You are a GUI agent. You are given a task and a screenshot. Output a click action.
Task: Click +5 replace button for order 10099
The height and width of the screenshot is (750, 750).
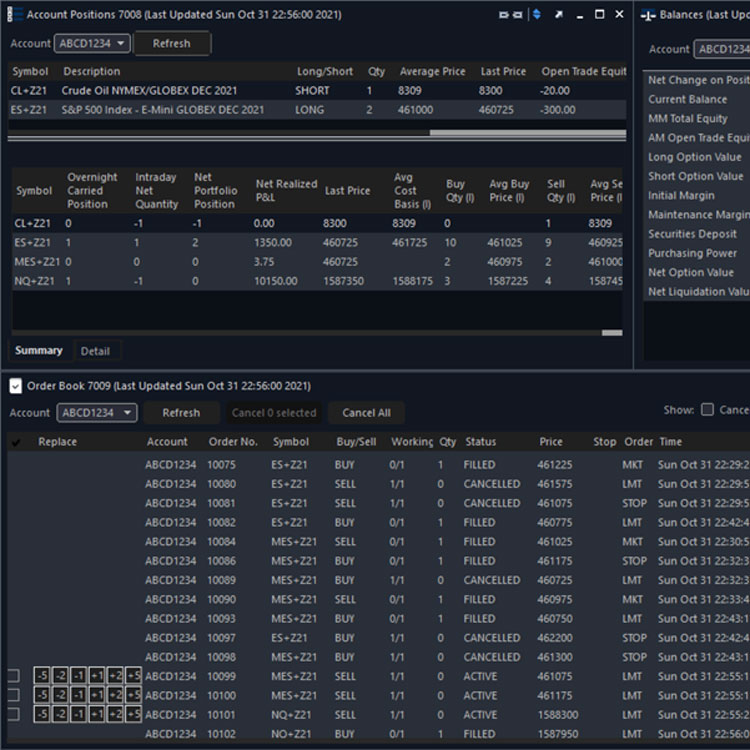133,675
